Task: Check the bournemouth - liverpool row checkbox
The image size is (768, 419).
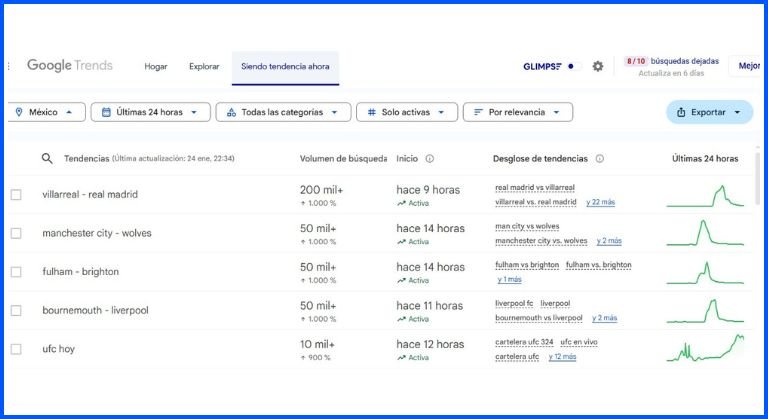Action: (x=16, y=311)
